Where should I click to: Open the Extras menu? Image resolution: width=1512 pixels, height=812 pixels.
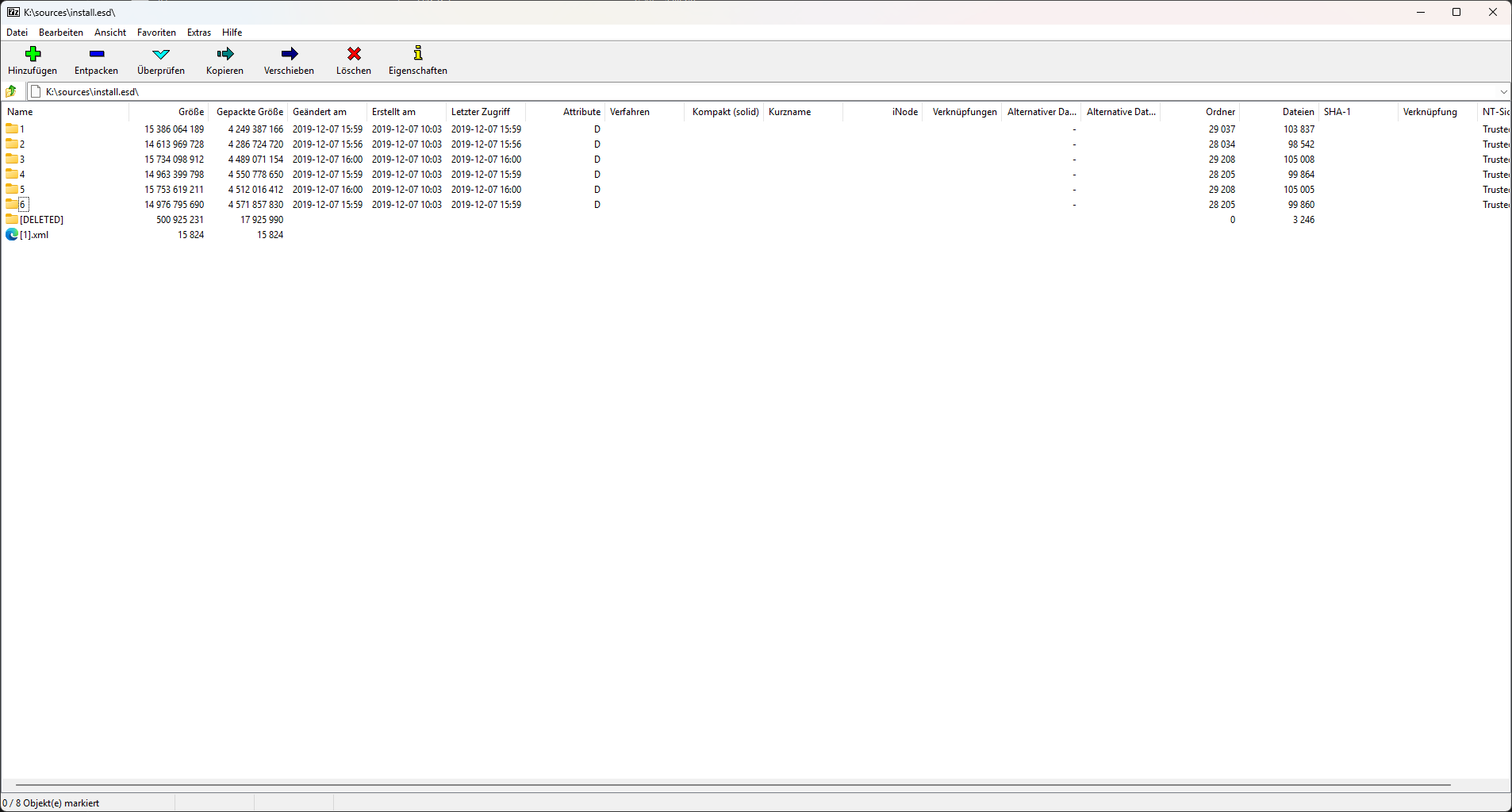199,33
